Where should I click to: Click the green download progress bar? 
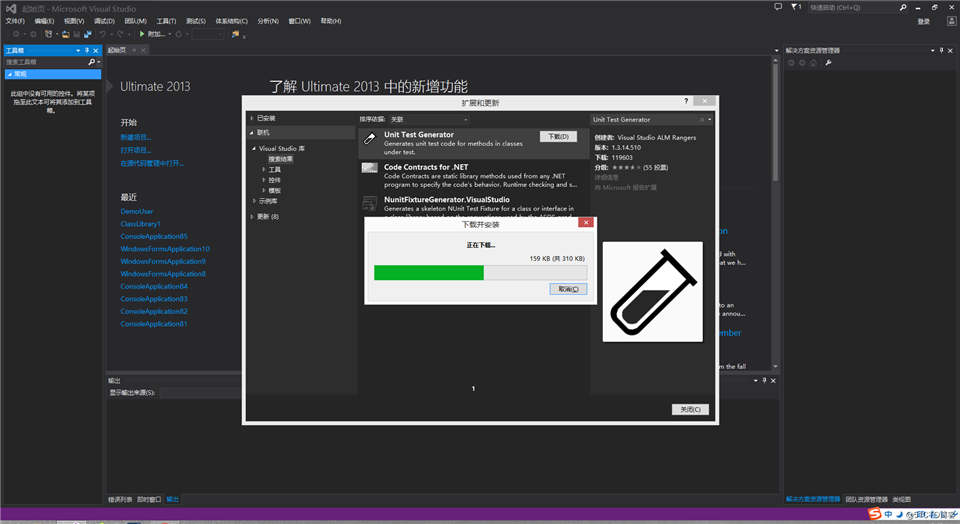pyautogui.click(x=429, y=272)
